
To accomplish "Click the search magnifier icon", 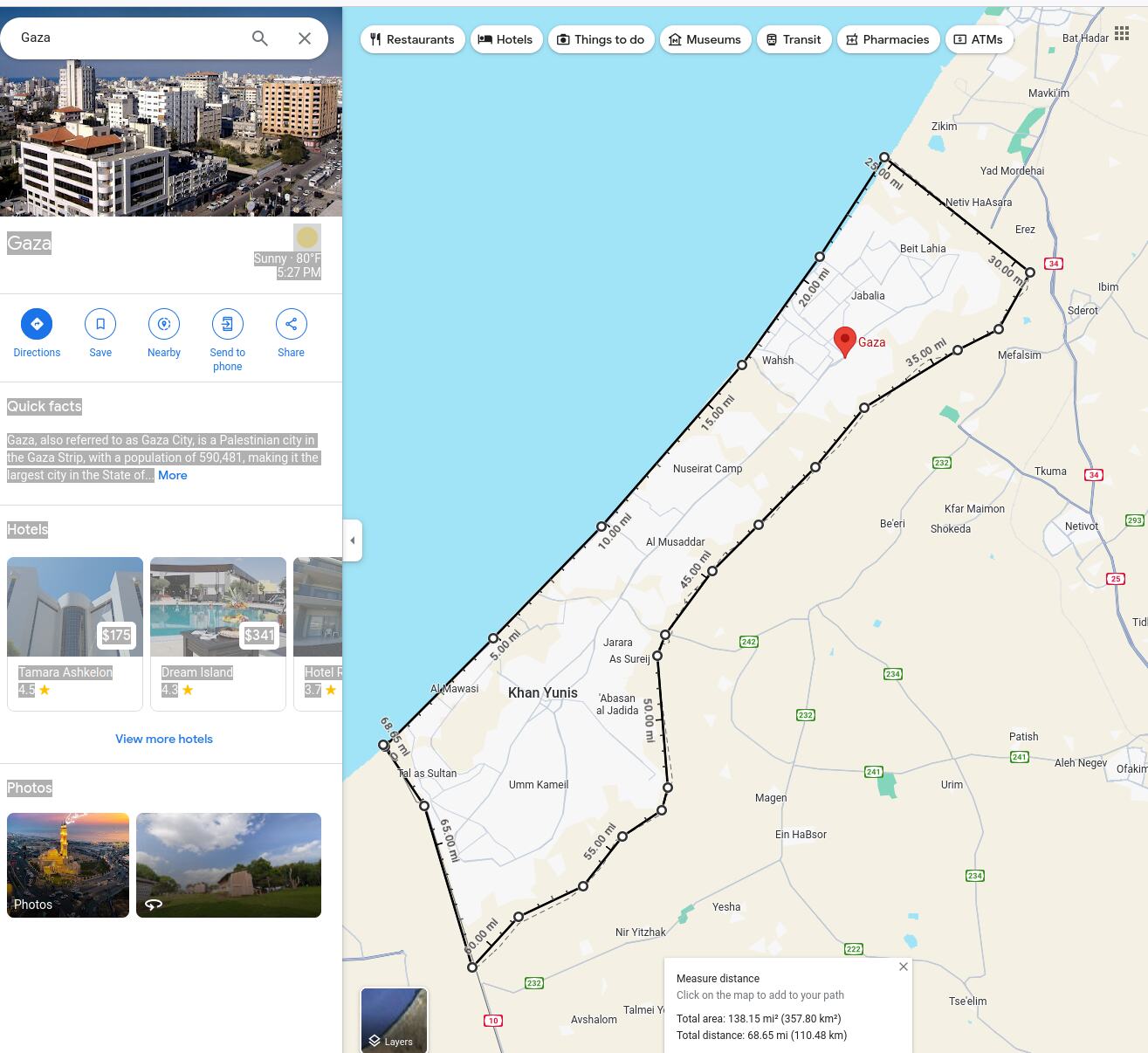I will pyautogui.click(x=259, y=38).
